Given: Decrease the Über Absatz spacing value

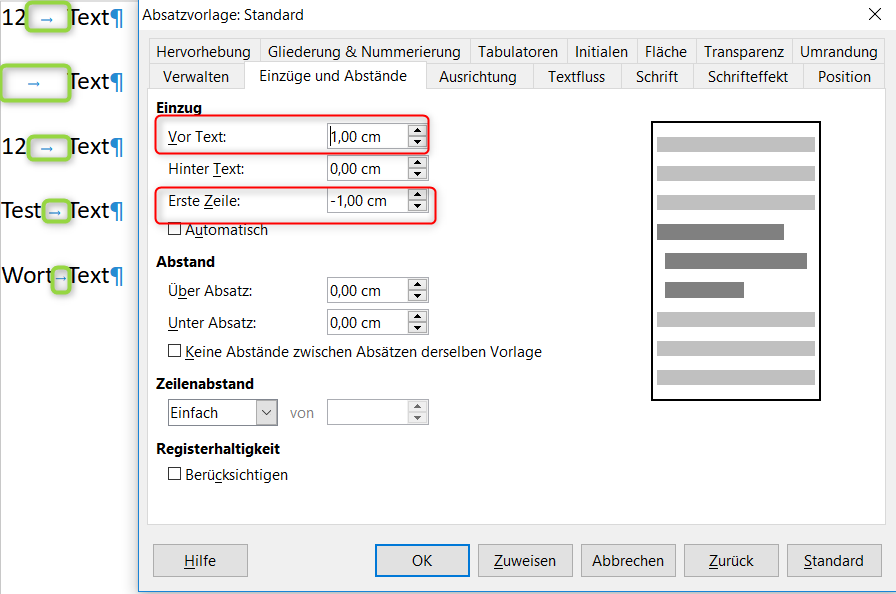Looking at the screenshot, I should tap(417, 297).
